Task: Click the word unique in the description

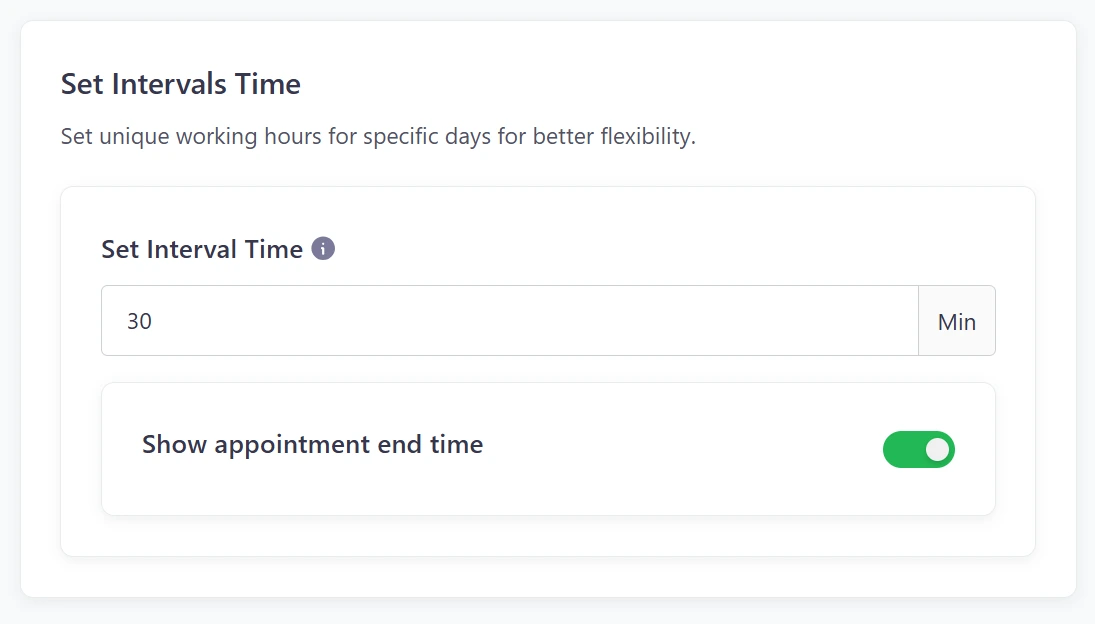Action: [x=133, y=136]
